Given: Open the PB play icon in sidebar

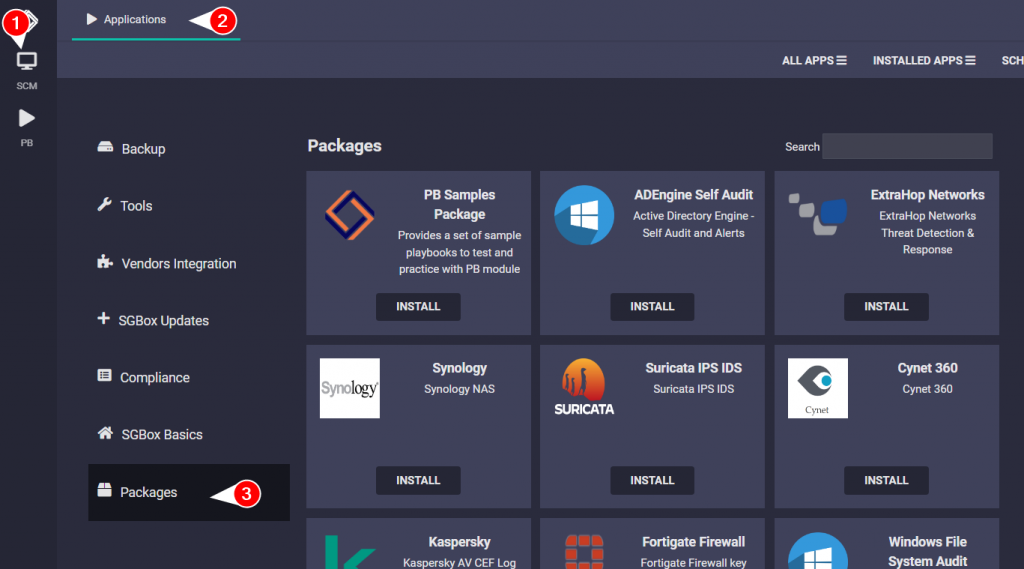Looking at the screenshot, I should click(27, 118).
